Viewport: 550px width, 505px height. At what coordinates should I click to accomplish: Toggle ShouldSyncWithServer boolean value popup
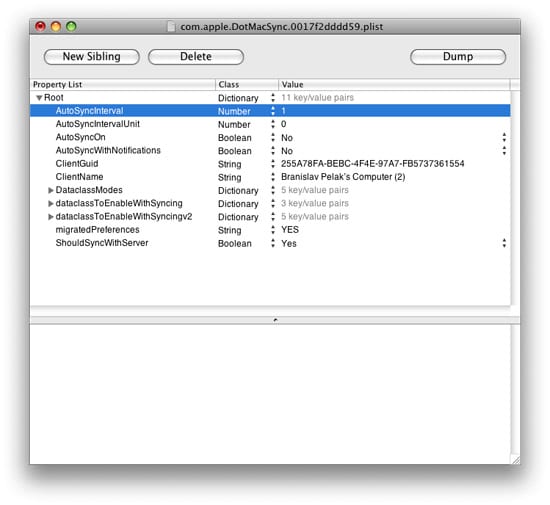(x=504, y=243)
